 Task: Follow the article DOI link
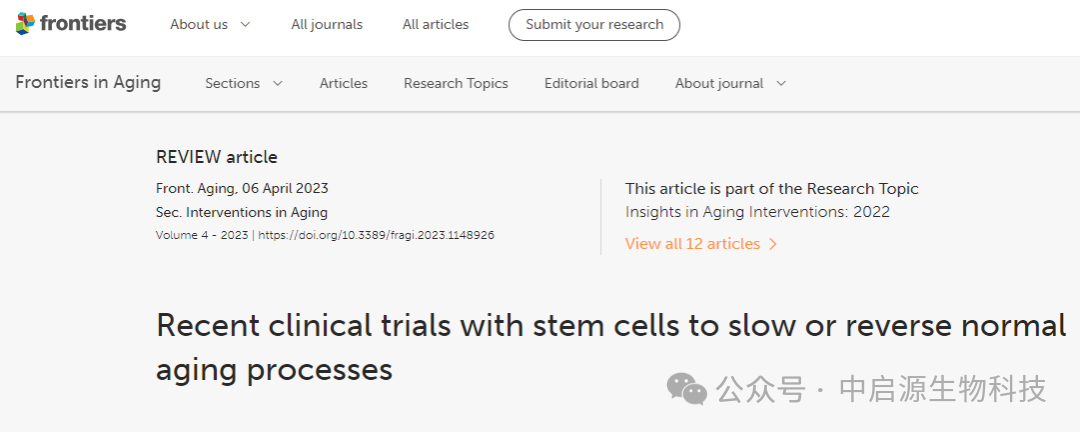click(x=376, y=236)
